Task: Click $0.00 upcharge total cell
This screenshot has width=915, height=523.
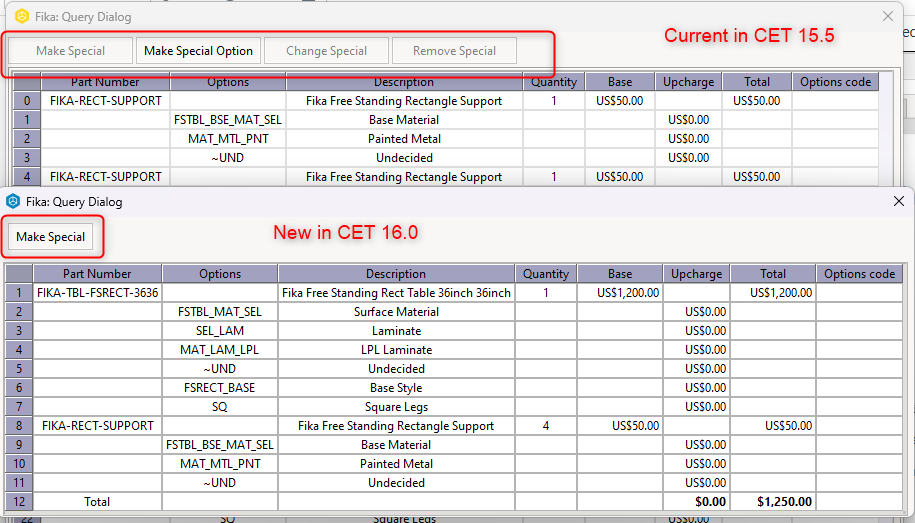Action: [696, 501]
